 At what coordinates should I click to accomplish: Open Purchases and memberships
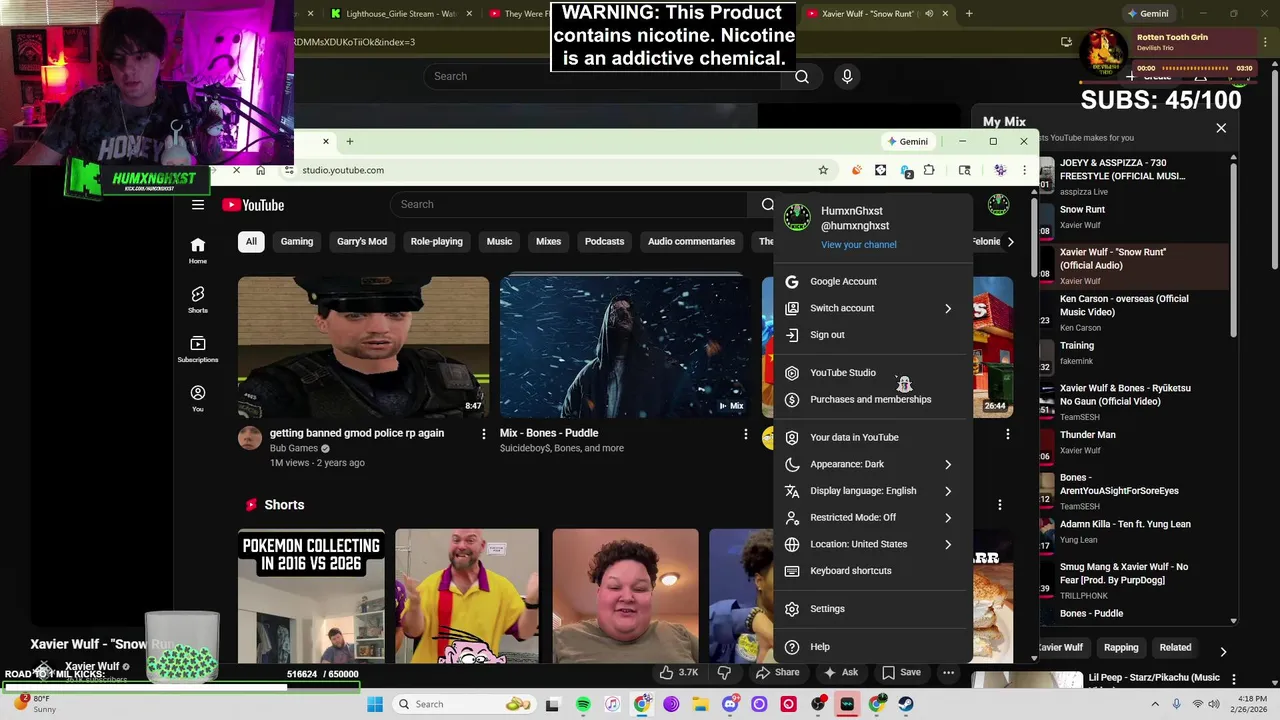tap(872, 400)
